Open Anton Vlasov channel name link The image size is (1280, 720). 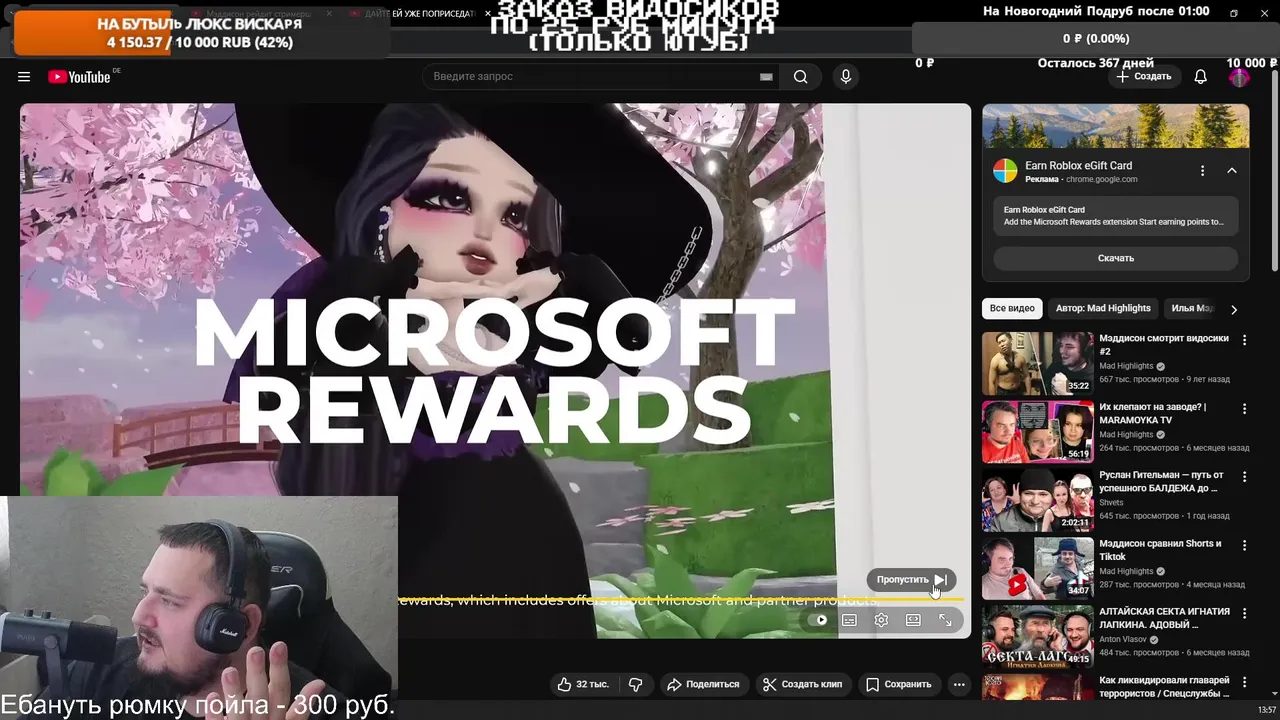click(x=1124, y=640)
